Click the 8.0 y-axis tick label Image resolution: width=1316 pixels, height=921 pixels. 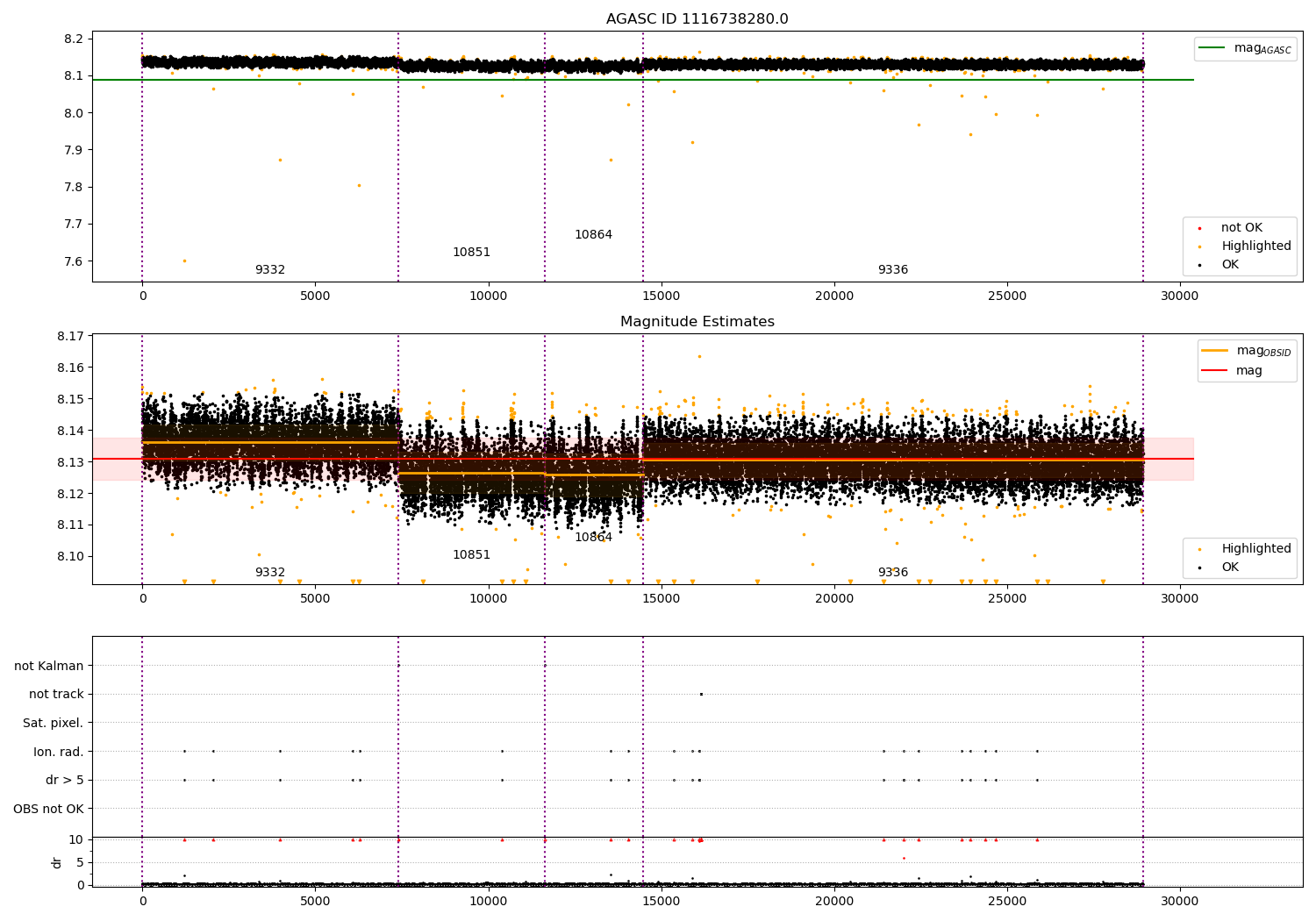74,113
